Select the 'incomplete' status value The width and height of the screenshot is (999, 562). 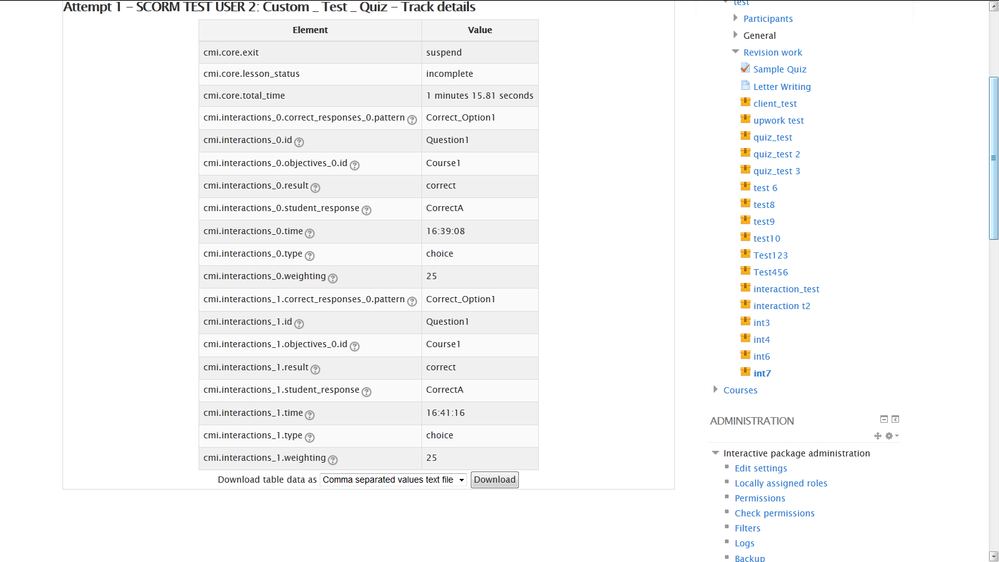point(450,73)
